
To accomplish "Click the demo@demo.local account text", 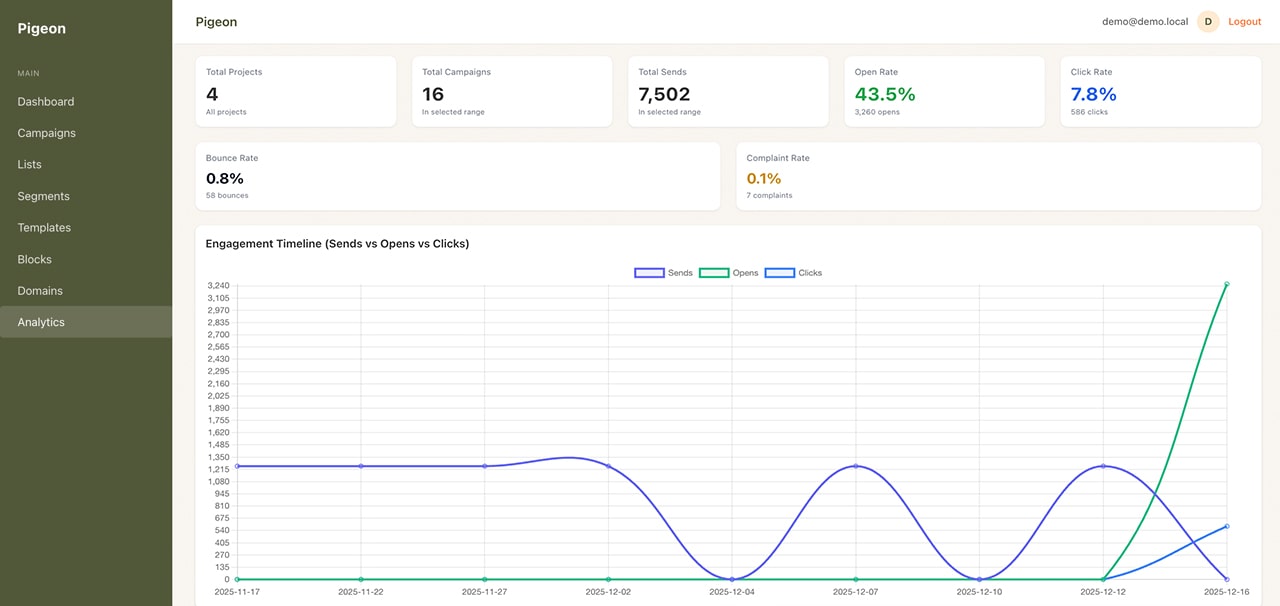I will point(1145,21).
